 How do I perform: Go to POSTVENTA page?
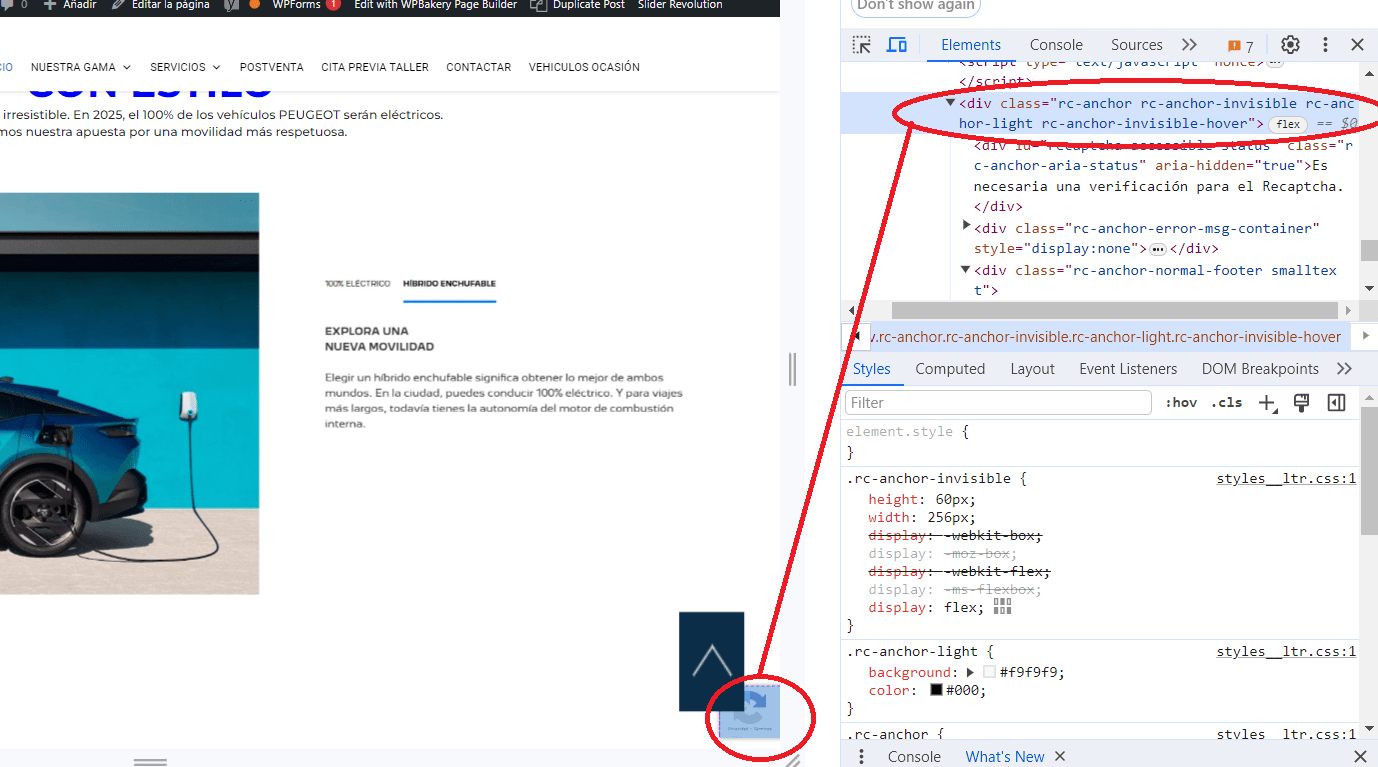pyautogui.click(x=271, y=67)
